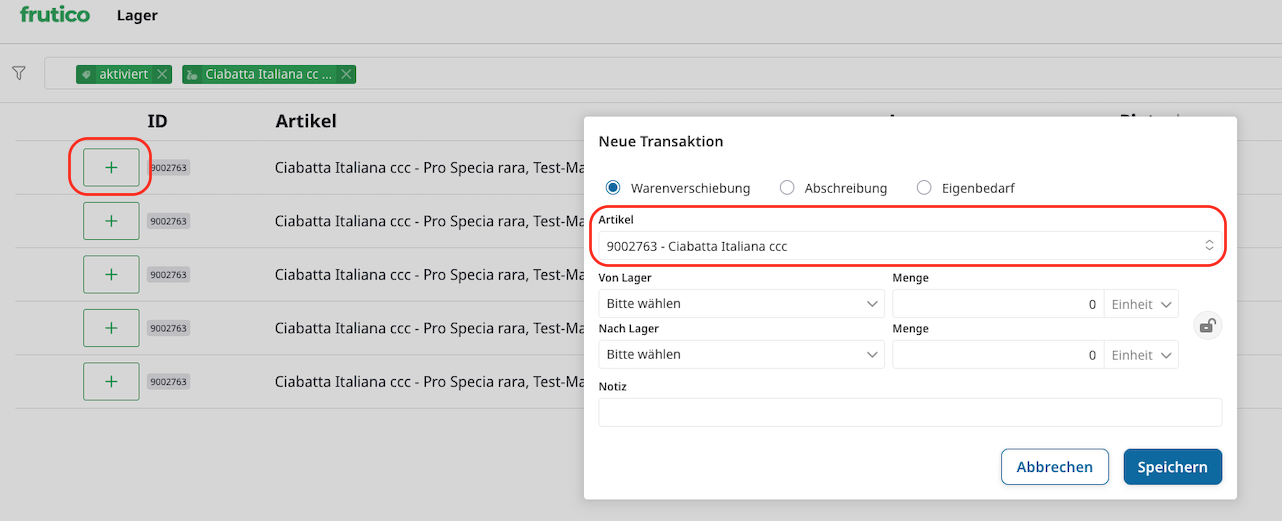Click the plus button in third row

pyautogui.click(x=111, y=274)
